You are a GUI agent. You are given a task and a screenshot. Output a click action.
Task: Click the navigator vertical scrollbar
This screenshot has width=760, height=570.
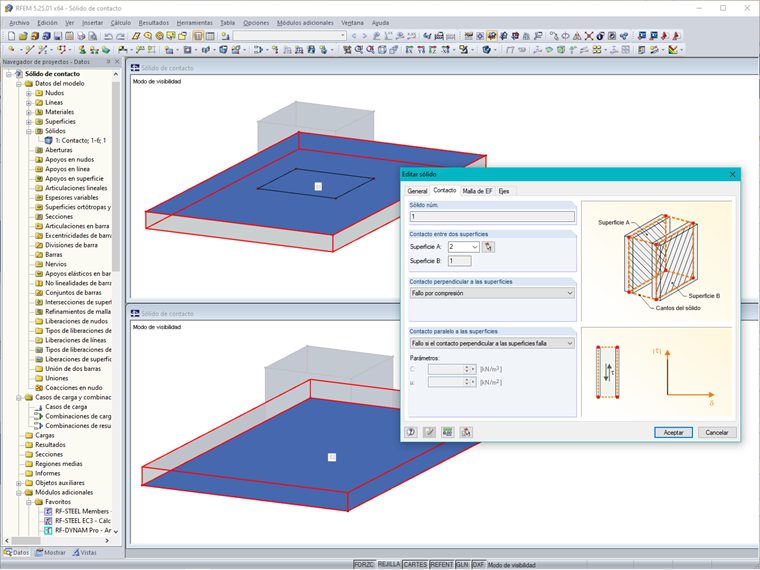(x=116, y=176)
